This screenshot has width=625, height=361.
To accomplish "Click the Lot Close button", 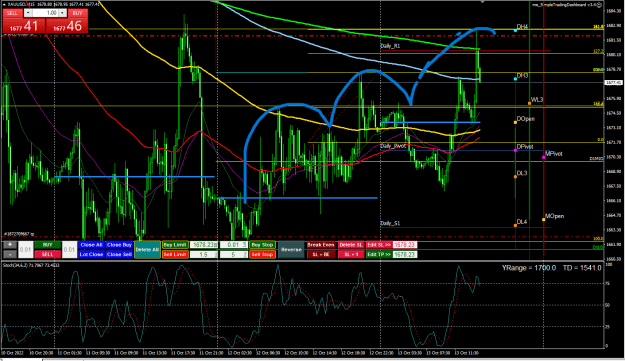I will point(91,254).
